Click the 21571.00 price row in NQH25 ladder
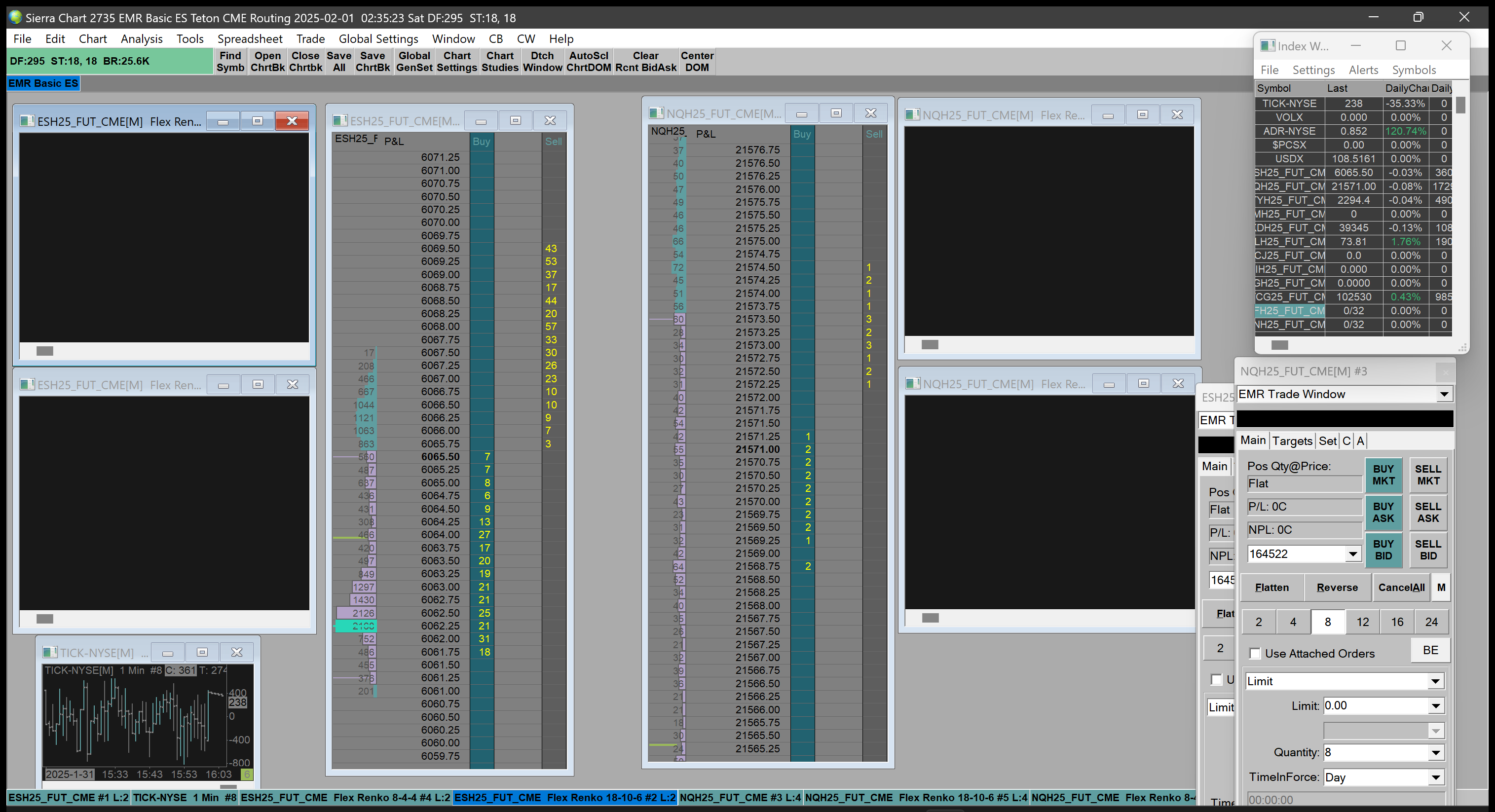Screen dimensions: 1495x812 click(767, 449)
